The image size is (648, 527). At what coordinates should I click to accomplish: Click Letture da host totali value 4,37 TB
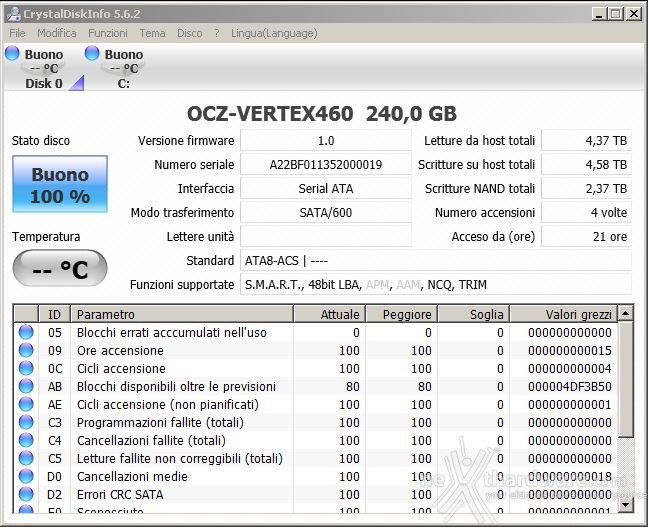tap(586, 141)
